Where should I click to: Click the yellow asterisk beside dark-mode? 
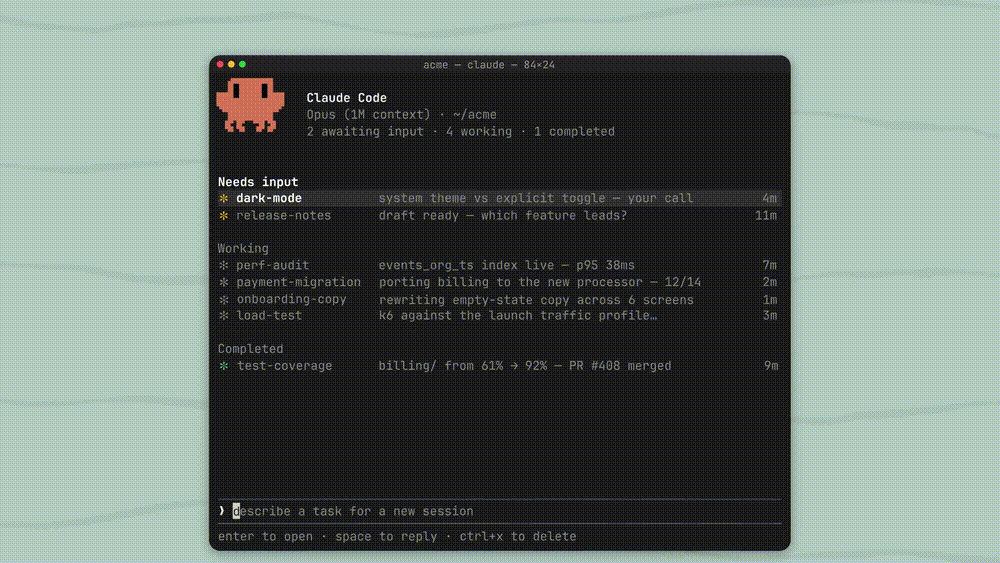pos(224,198)
